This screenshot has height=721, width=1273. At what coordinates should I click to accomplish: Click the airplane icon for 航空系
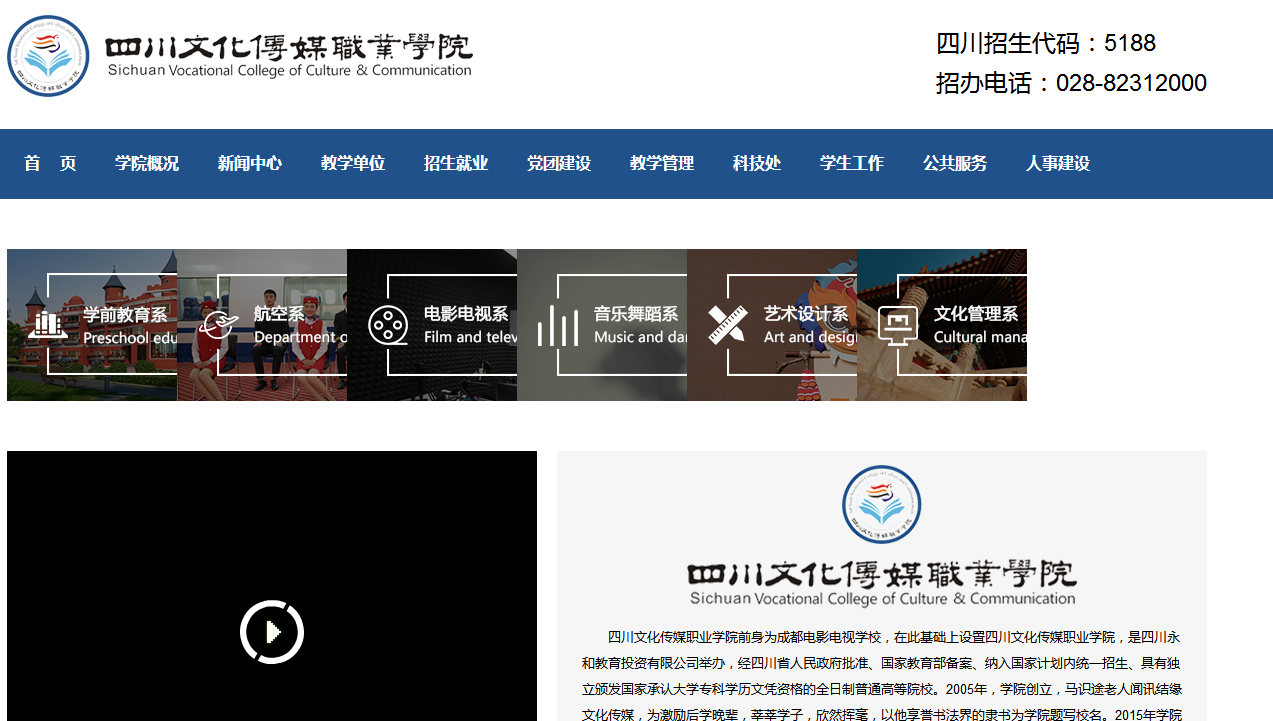tap(218, 324)
